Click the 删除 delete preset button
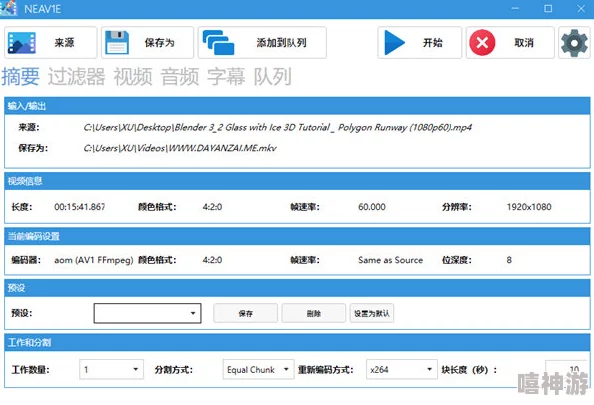594x405 pixels. click(314, 313)
